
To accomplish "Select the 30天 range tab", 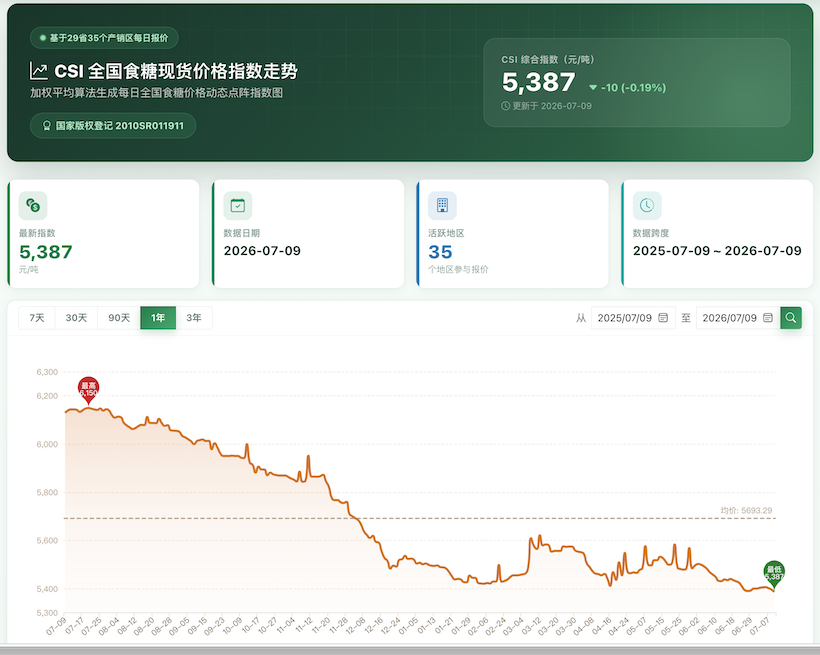I will click(x=76, y=318).
